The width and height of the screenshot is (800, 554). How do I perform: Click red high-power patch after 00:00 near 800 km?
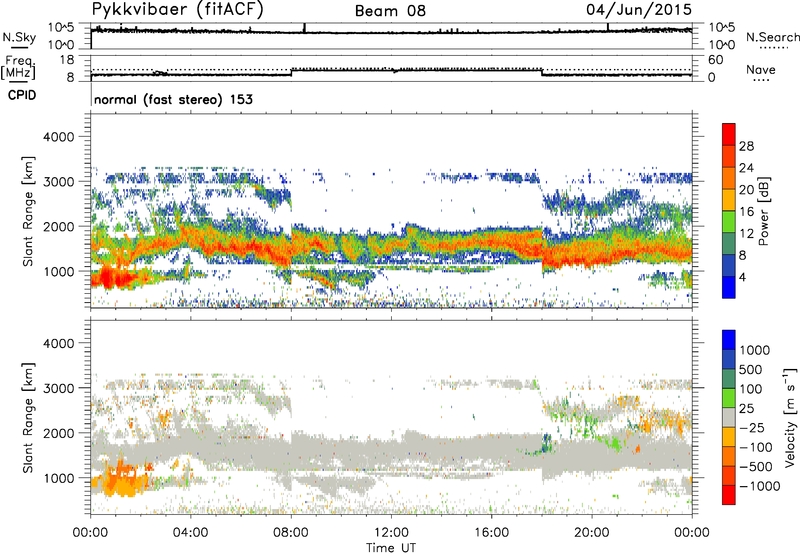click(x=113, y=278)
